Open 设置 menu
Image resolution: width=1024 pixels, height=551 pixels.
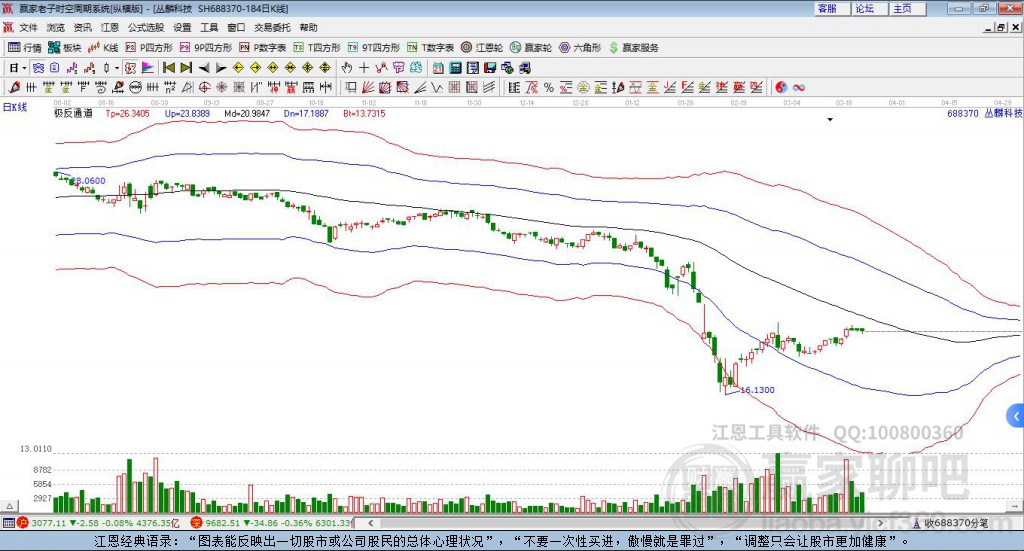182,27
